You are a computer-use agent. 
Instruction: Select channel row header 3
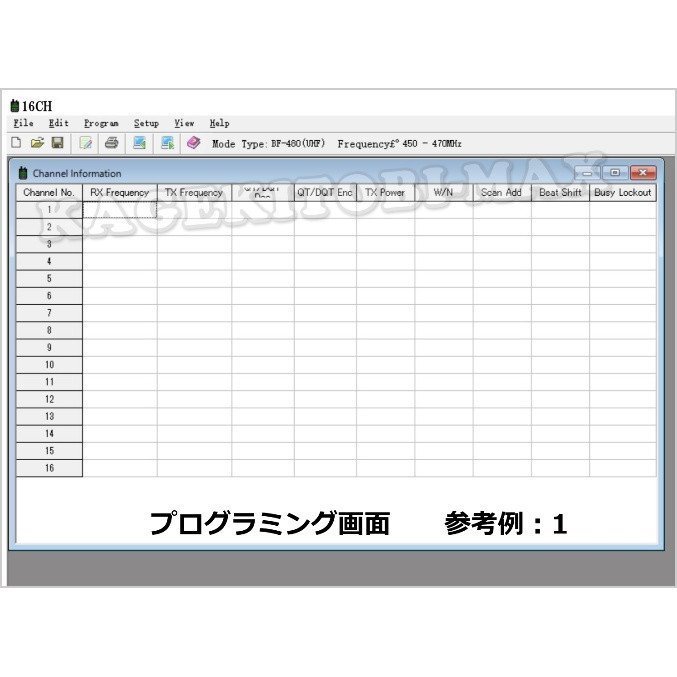(49, 244)
